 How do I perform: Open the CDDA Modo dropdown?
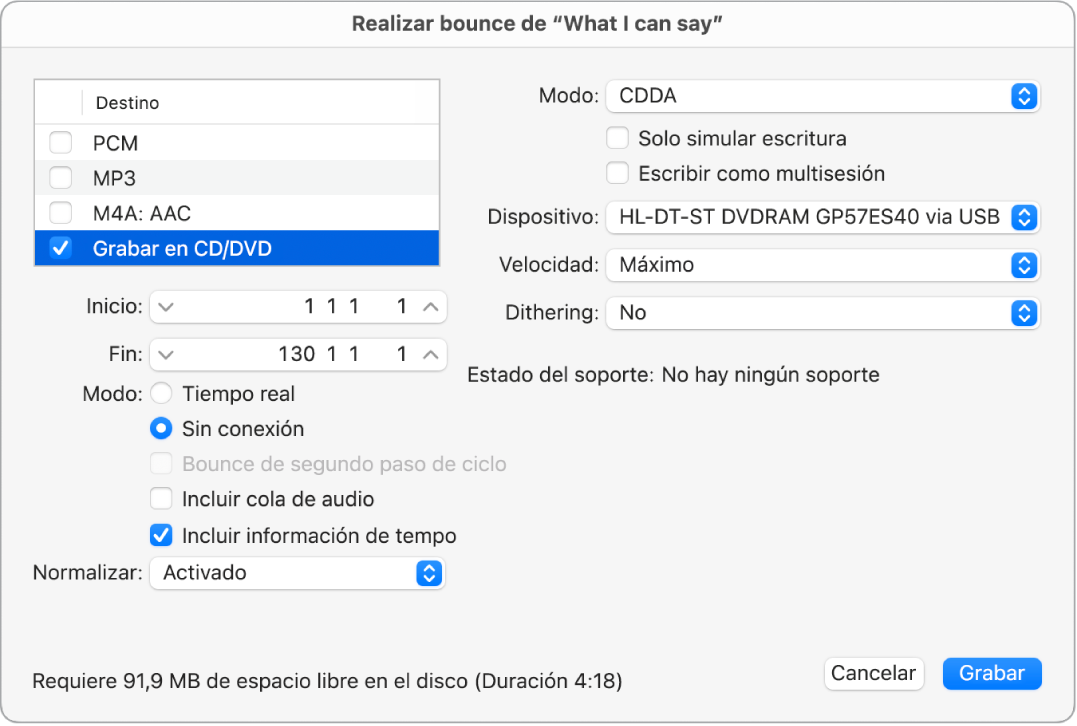(823, 96)
